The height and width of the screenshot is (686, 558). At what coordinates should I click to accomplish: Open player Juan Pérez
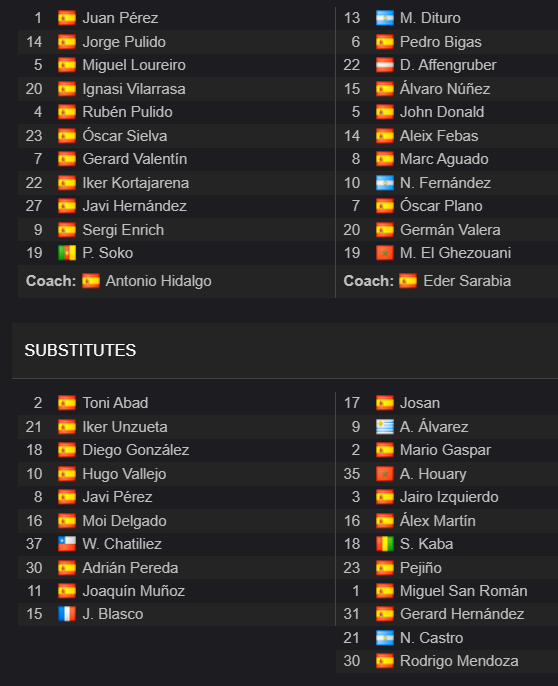tap(120, 18)
